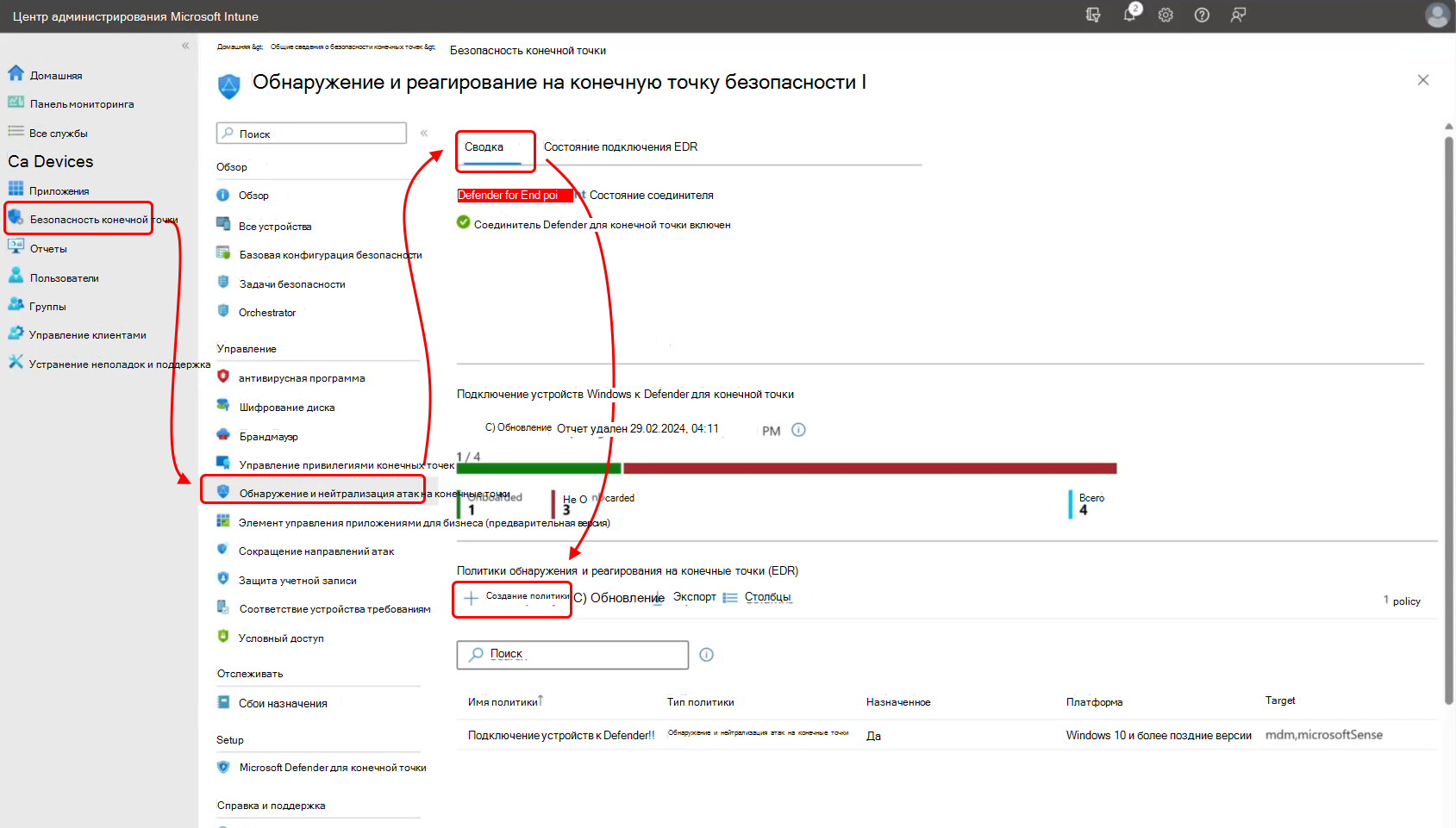Click the Отчеты reports icon
1456x828 pixels.
(16, 247)
